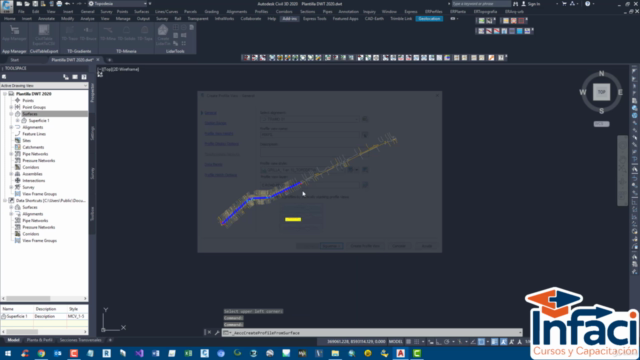Click the TD-Mina ribbon icon
Image resolution: width=640 pixels, height=360 pixels.
(x=108, y=33)
